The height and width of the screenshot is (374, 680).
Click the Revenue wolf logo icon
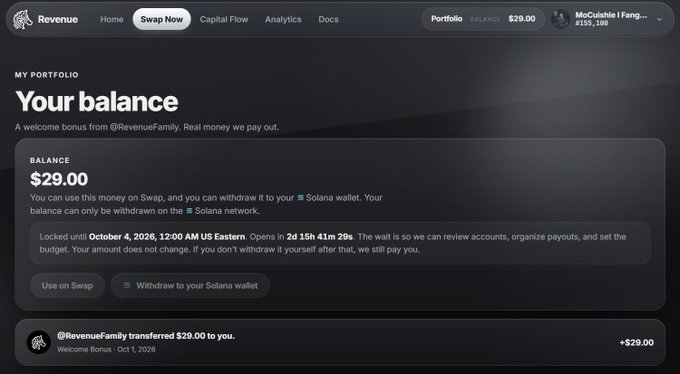click(23, 20)
